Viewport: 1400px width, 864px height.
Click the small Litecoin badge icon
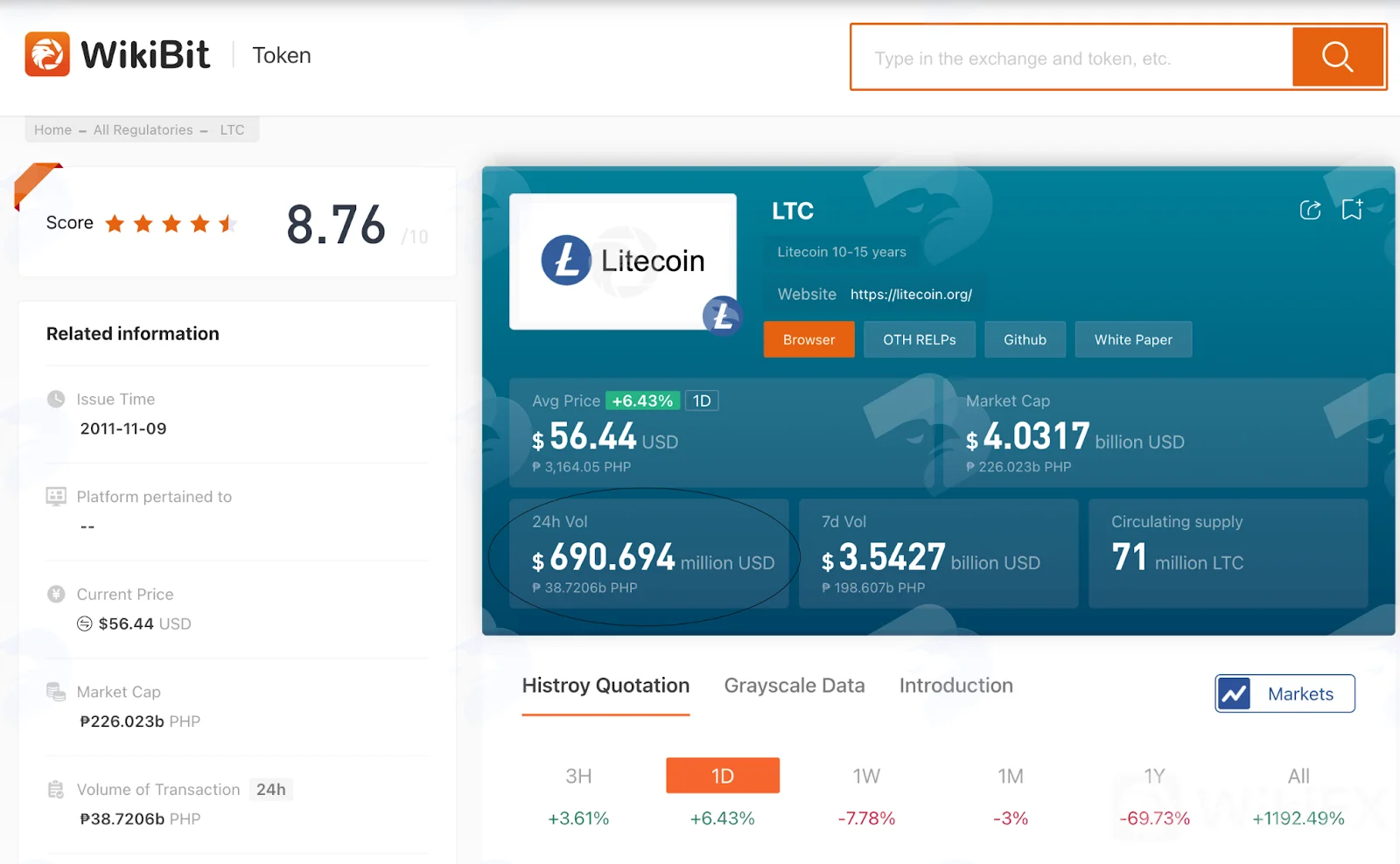[722, 316]
